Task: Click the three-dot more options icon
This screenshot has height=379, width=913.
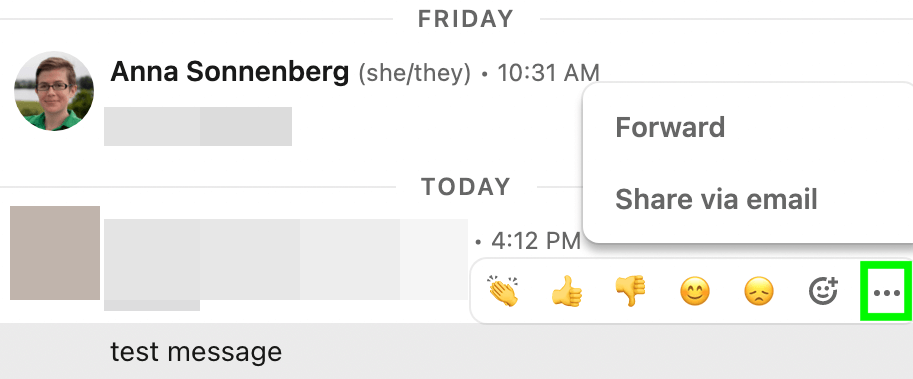Action: [887, 292]
